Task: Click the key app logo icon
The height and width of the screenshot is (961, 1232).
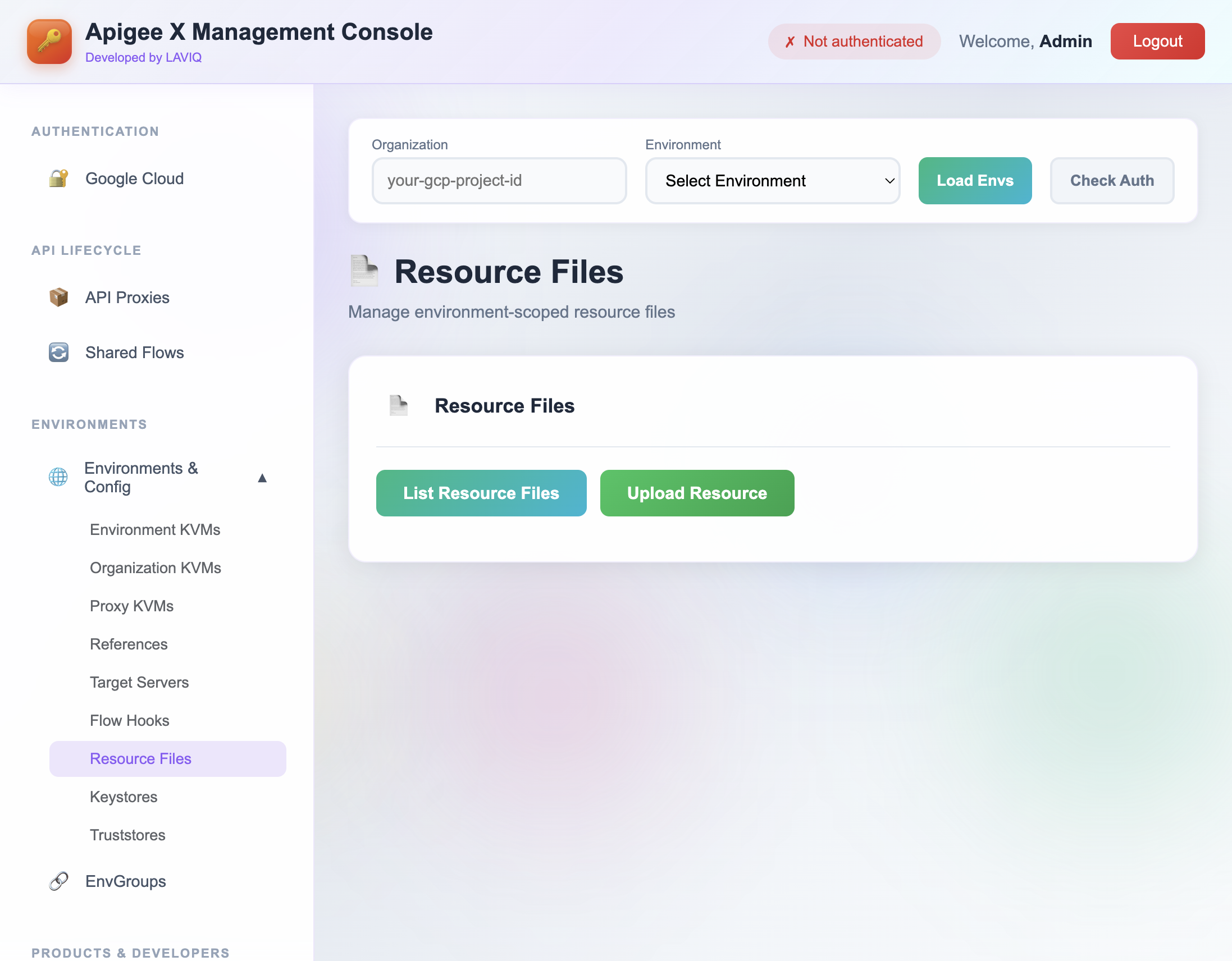Action: tap(49, 41)
